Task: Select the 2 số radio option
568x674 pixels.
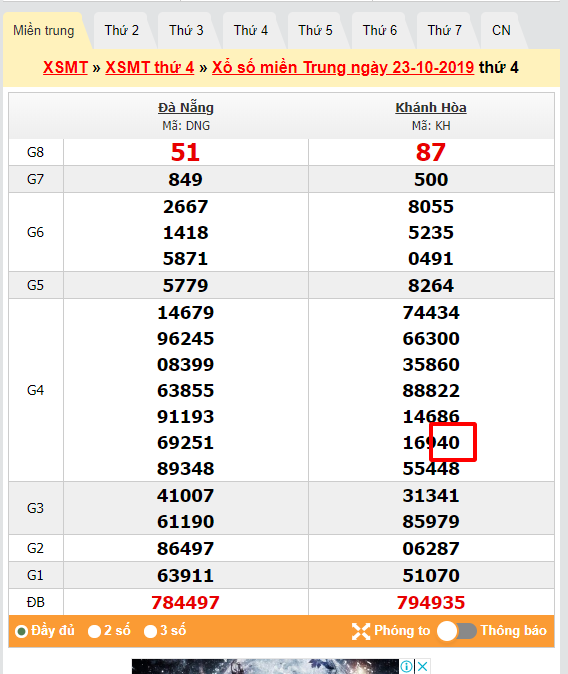Action: [x=94, y=631]
